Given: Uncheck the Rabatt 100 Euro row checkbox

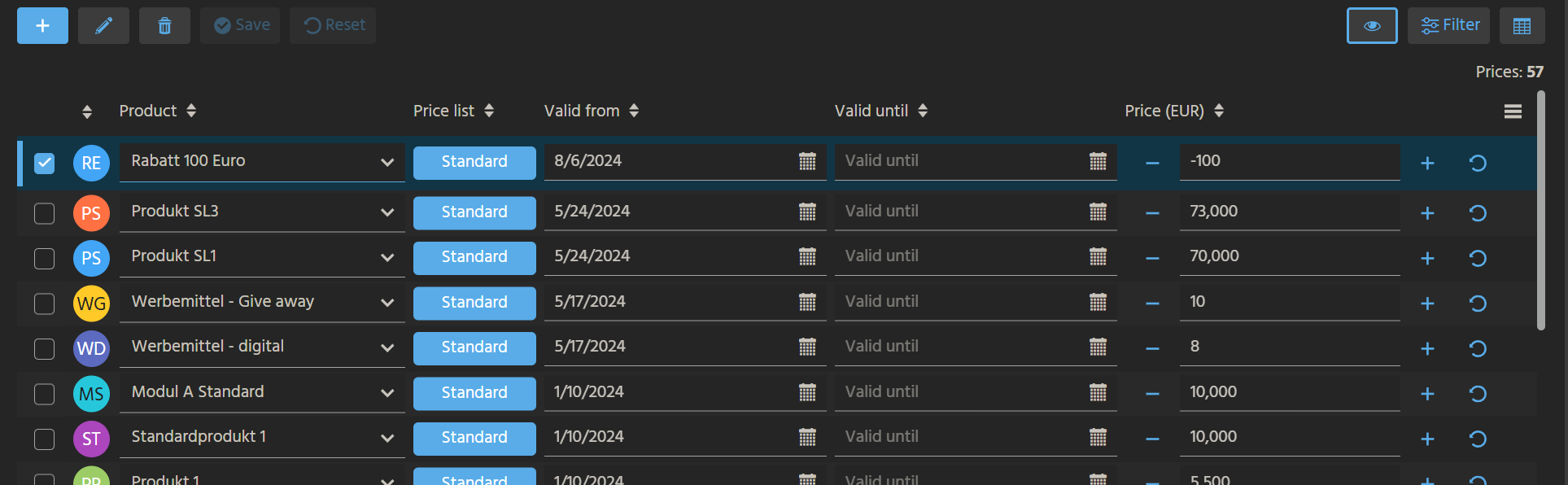Looking at the screenshot, I should [45, 163].
